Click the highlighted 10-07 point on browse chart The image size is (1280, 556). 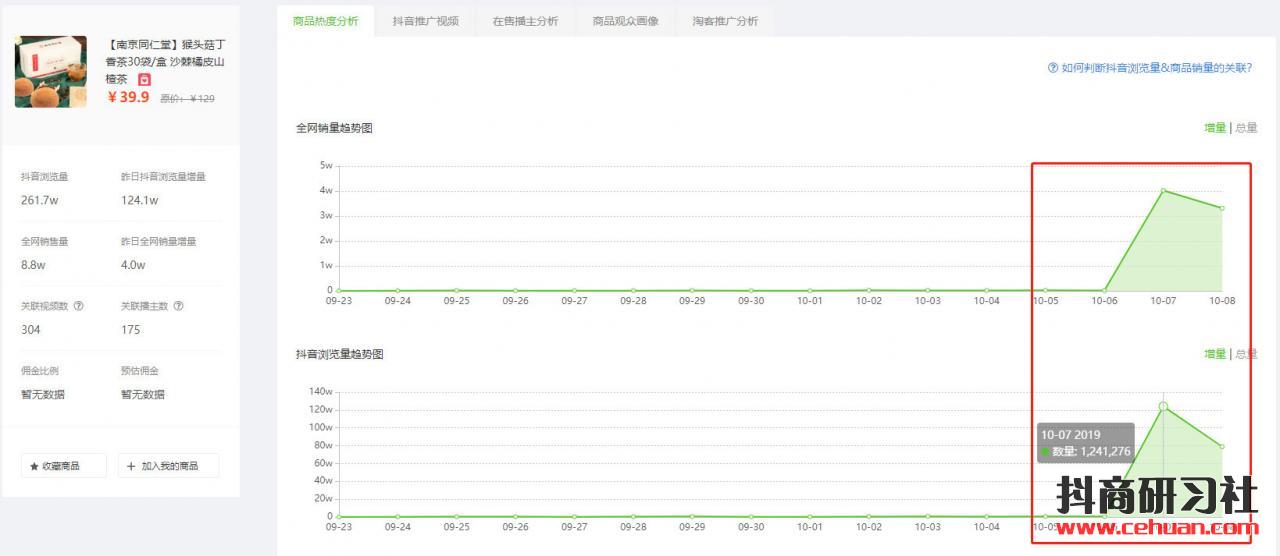coord(1163,406)
